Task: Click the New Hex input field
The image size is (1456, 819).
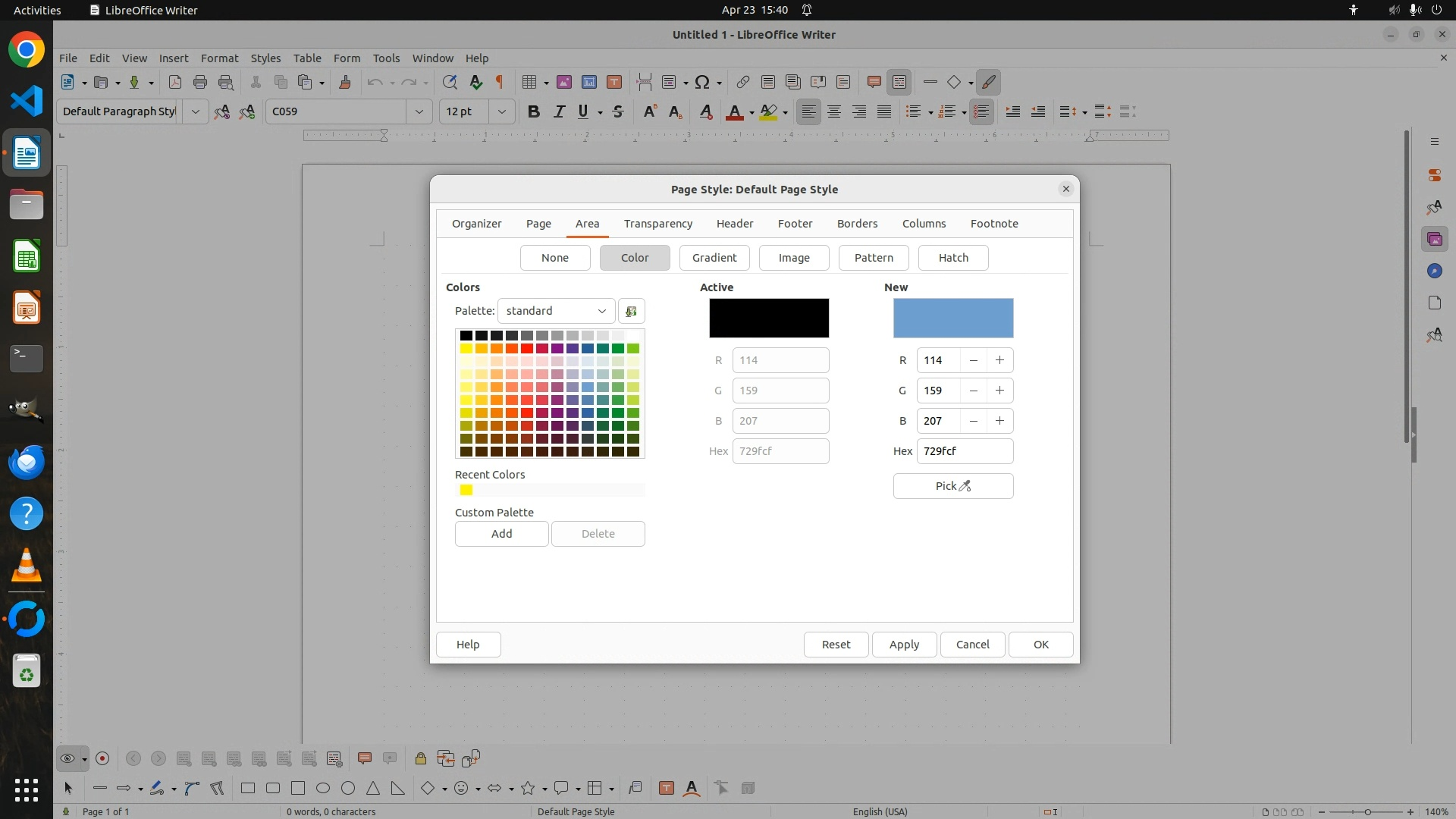Action: point(964,451)
